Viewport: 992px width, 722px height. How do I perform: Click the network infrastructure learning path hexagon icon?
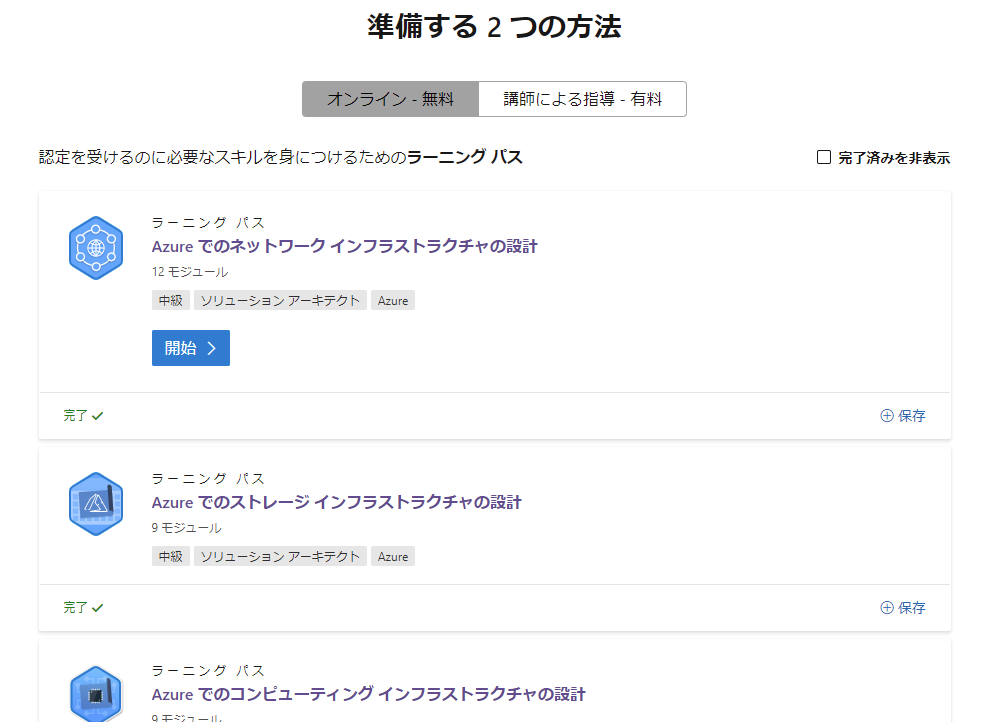coord(95,246)
